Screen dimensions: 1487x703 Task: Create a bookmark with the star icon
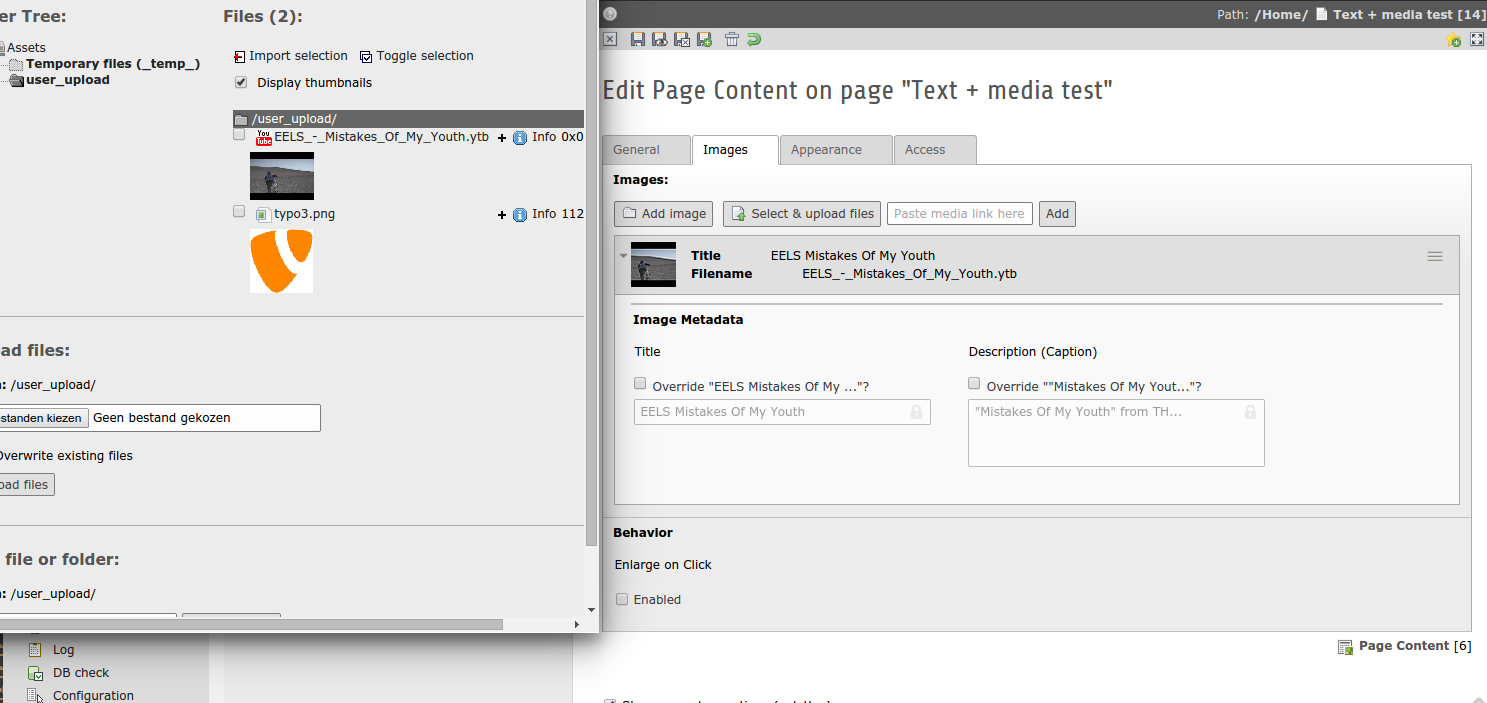(1454, 40)
